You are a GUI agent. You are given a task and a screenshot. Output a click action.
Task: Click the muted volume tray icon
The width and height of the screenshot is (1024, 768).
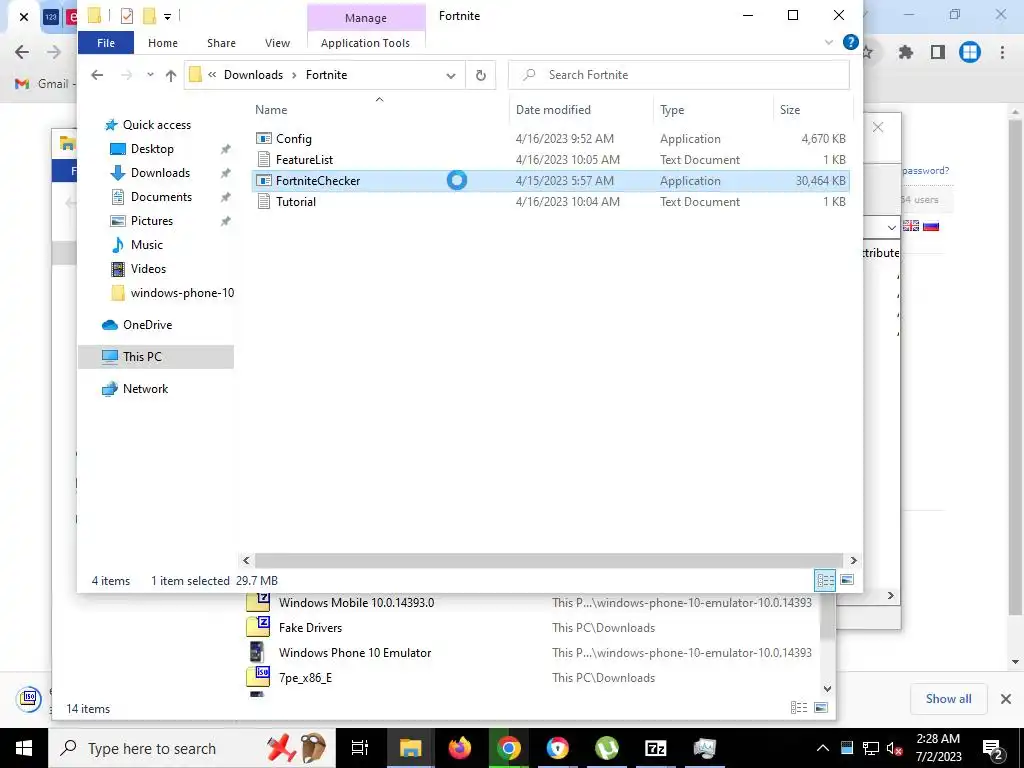894,748
